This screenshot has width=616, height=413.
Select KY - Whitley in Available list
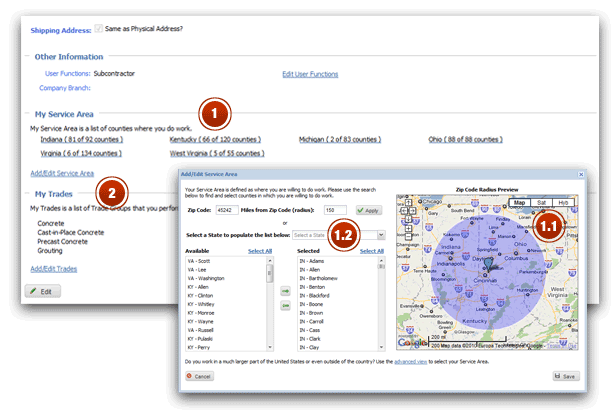226,305
